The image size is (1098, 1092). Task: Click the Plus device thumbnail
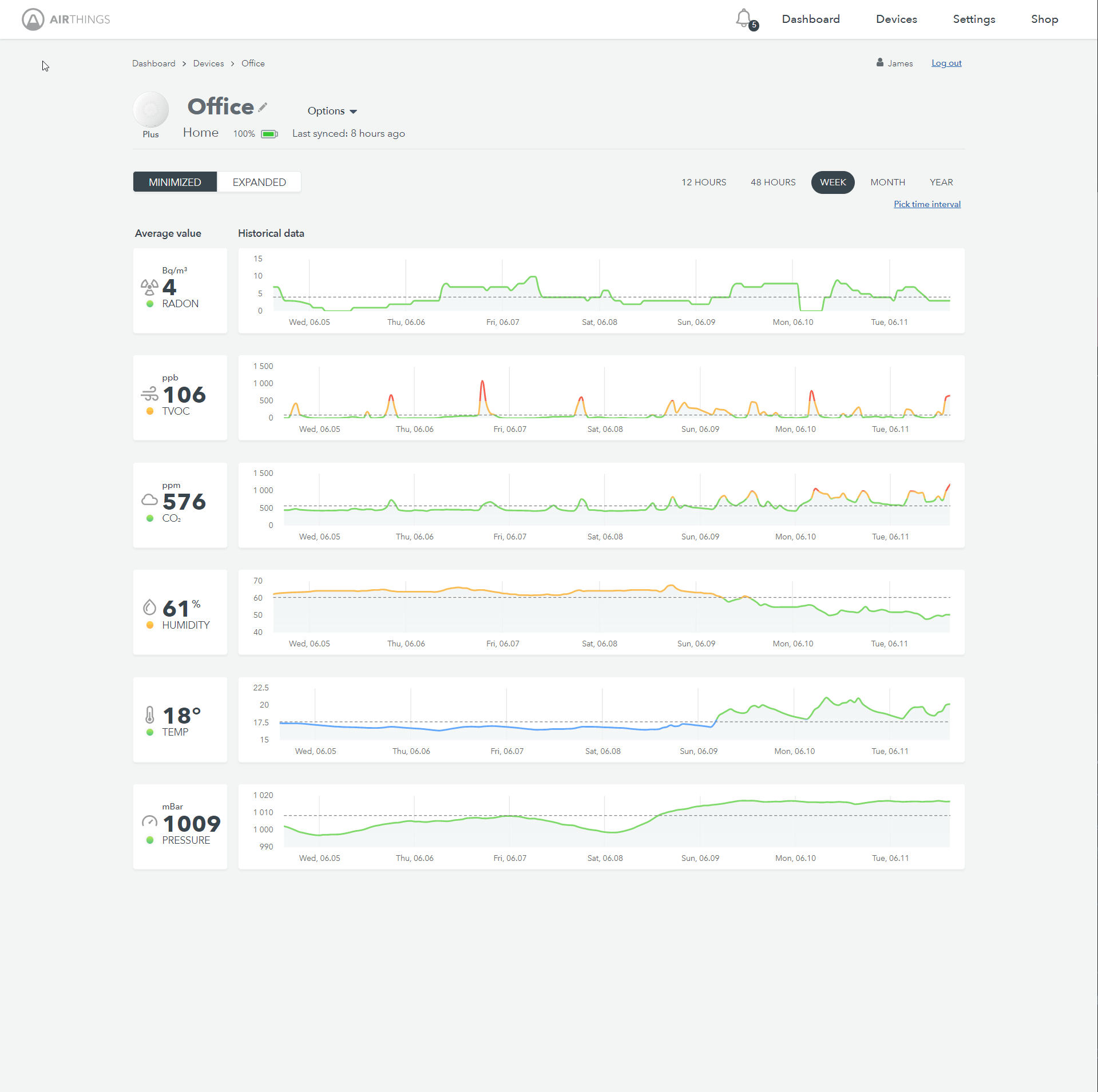tap(150, 109)
